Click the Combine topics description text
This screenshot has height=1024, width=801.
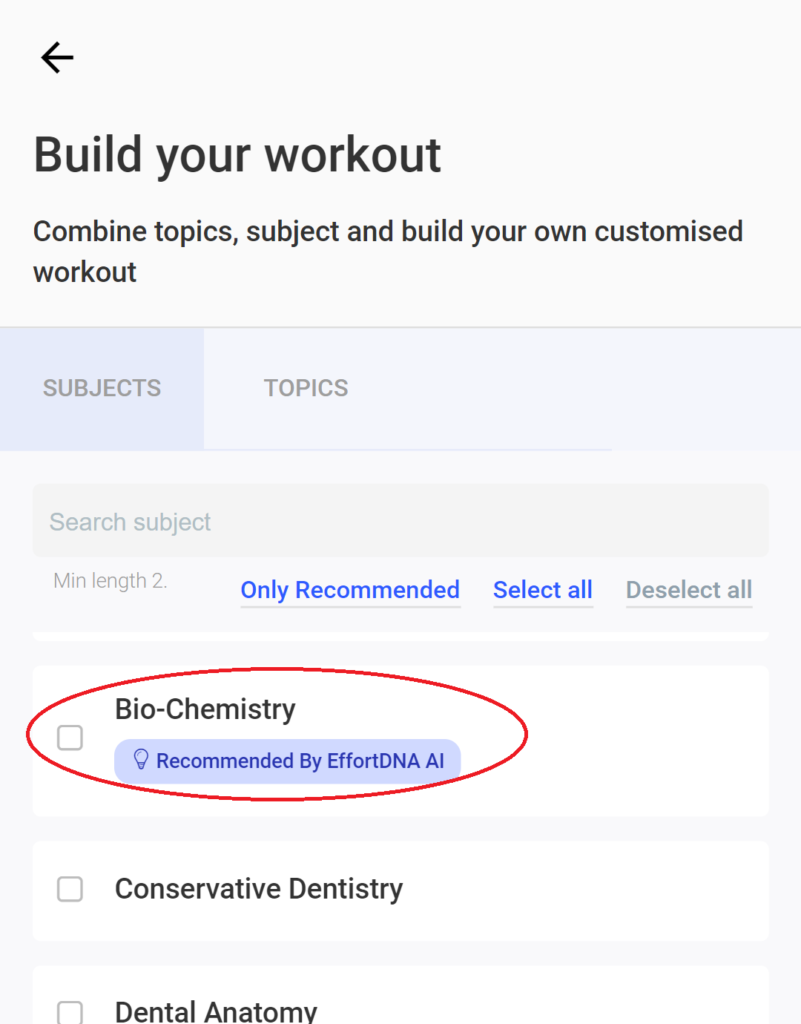click(388, 251)
